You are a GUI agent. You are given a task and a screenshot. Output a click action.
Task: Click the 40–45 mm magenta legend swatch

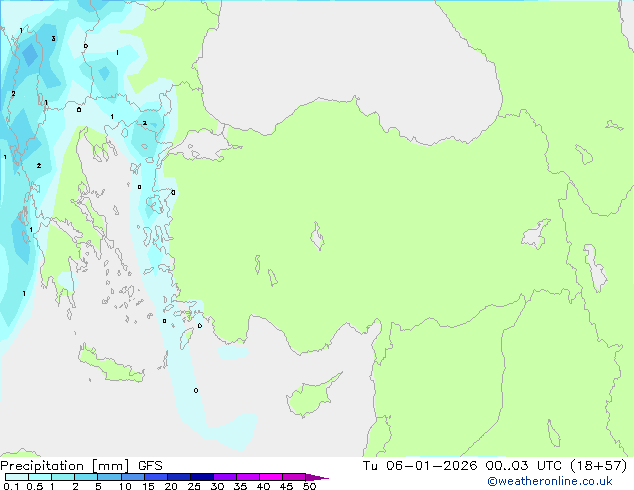271,477
